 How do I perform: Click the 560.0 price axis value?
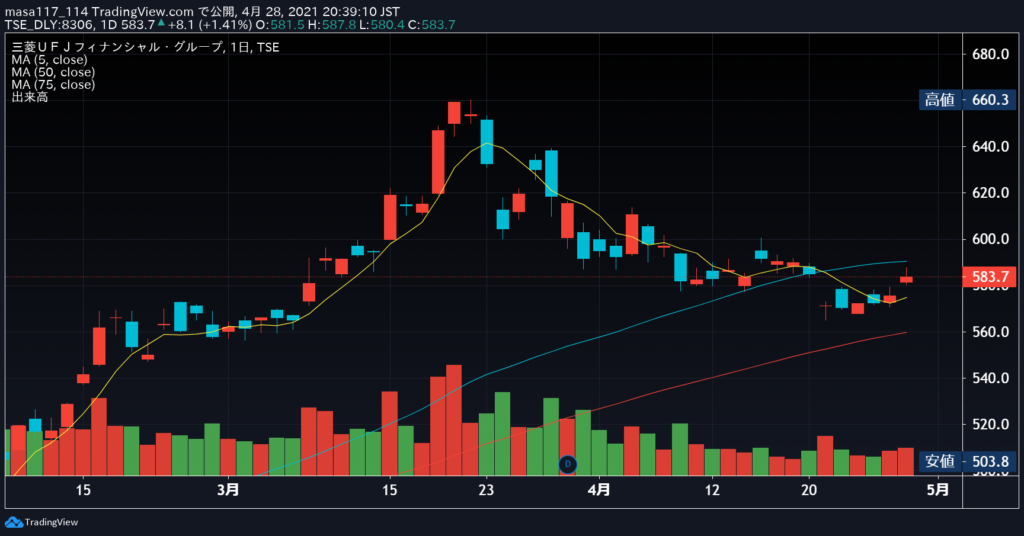point(991,332)
